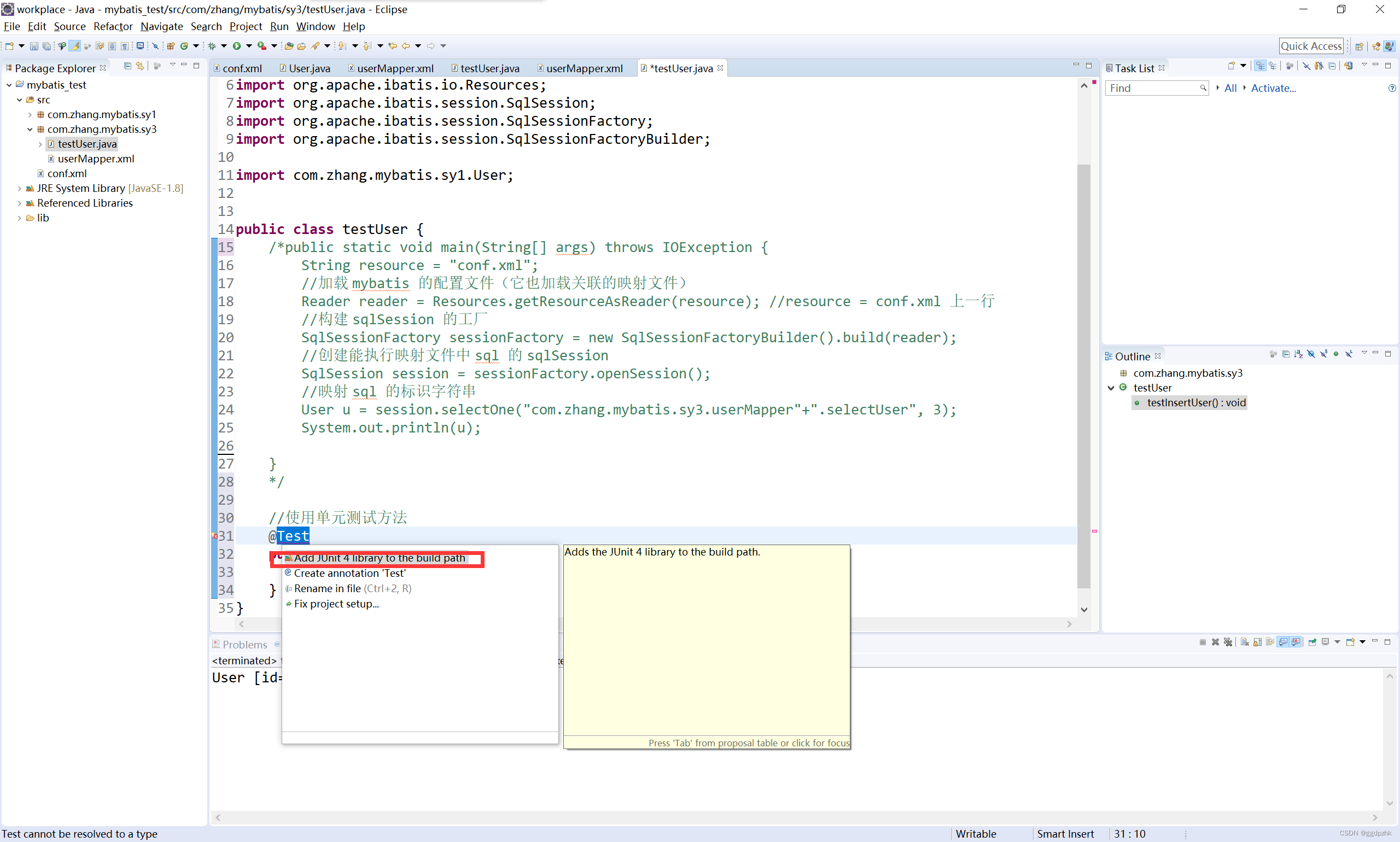The image size is (1400, 842).
Task: Click the Activate... link in Task List
Action: (1273, 88)
